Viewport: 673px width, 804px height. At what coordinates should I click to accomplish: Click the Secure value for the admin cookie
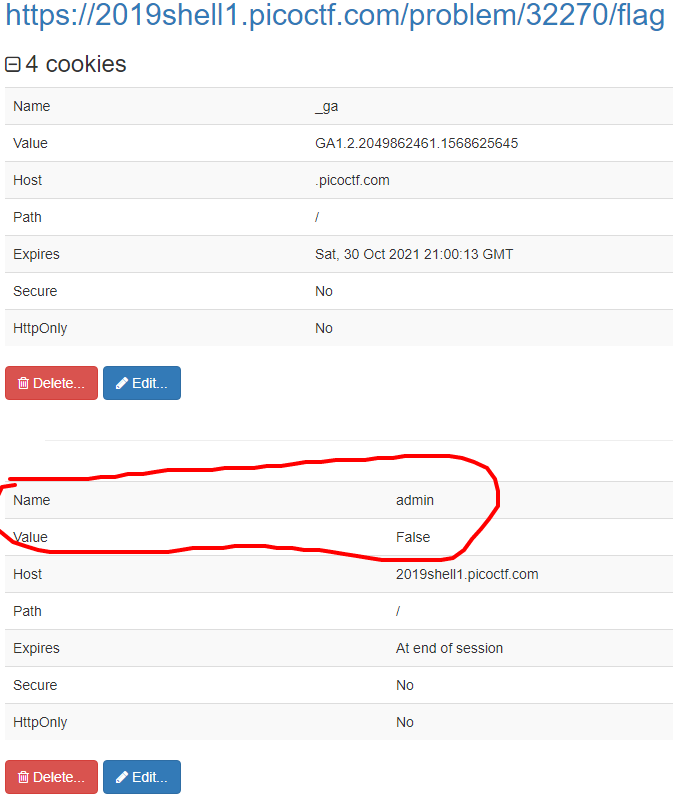(405, 685)
